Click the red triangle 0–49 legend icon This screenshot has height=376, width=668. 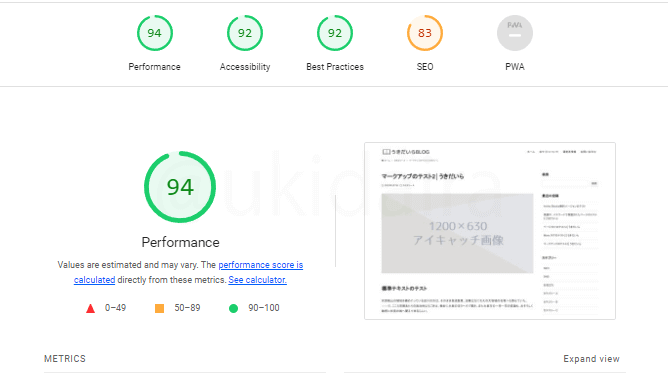coord(90,308)
